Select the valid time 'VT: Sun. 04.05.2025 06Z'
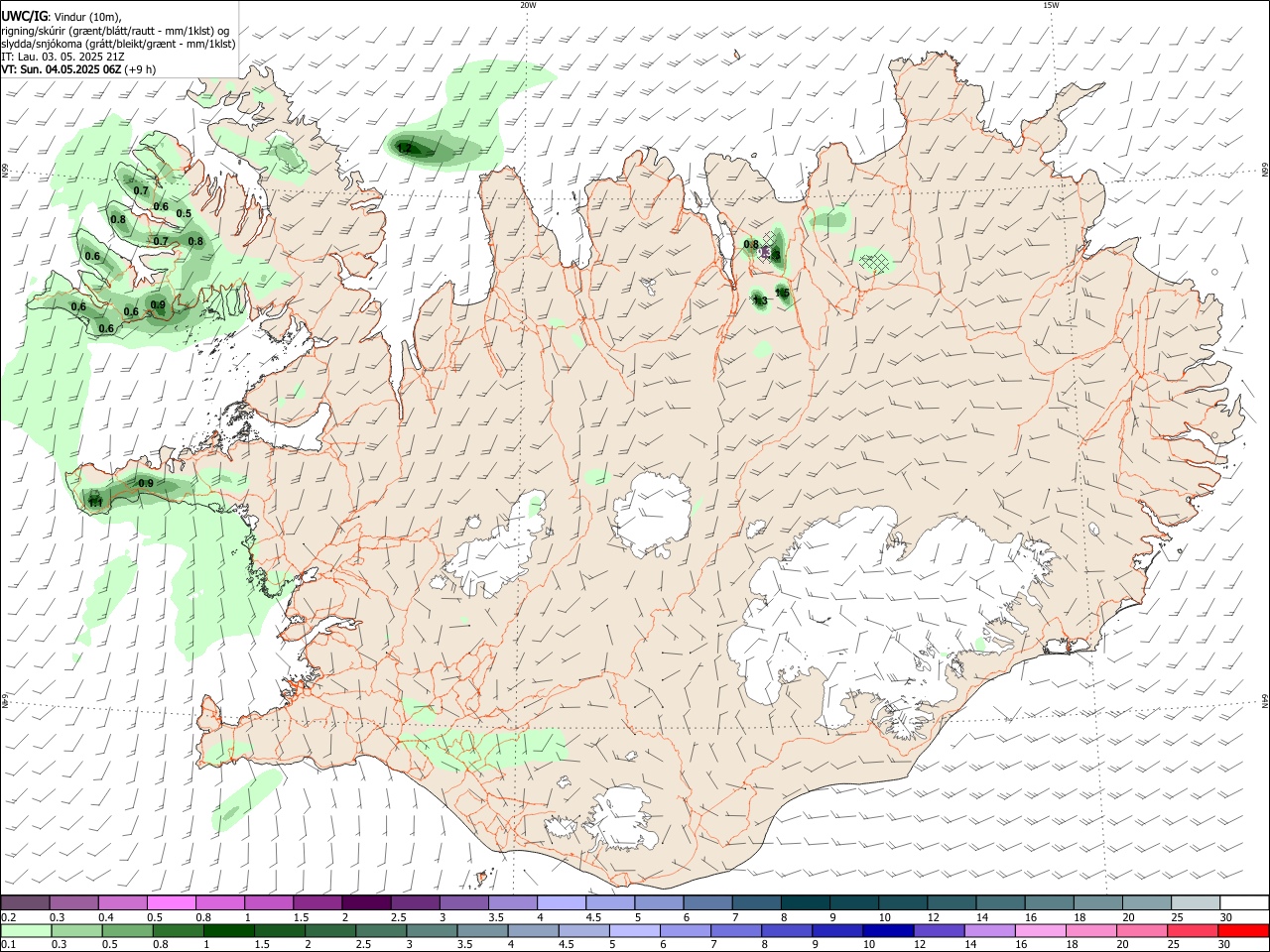This screenshot has height=952, width=1270. click(x=61, y=69)
